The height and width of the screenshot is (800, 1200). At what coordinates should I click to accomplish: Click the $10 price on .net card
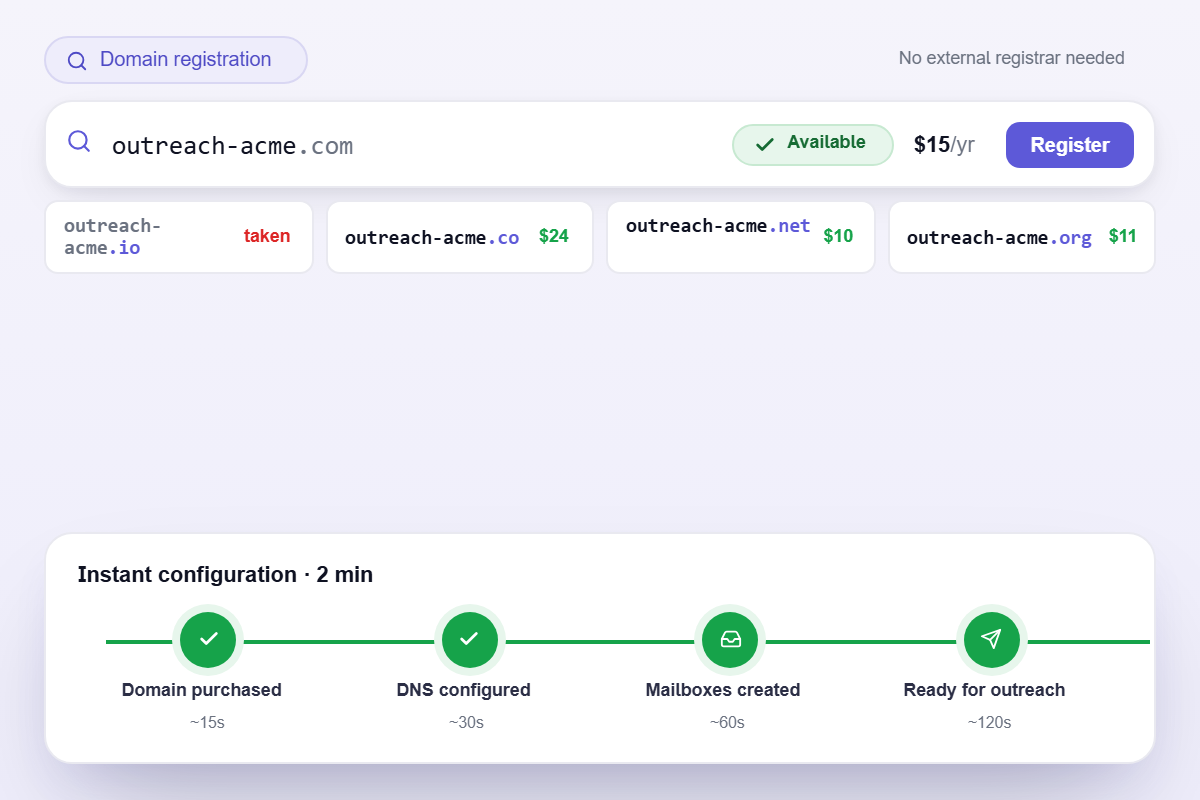point(838,237)
